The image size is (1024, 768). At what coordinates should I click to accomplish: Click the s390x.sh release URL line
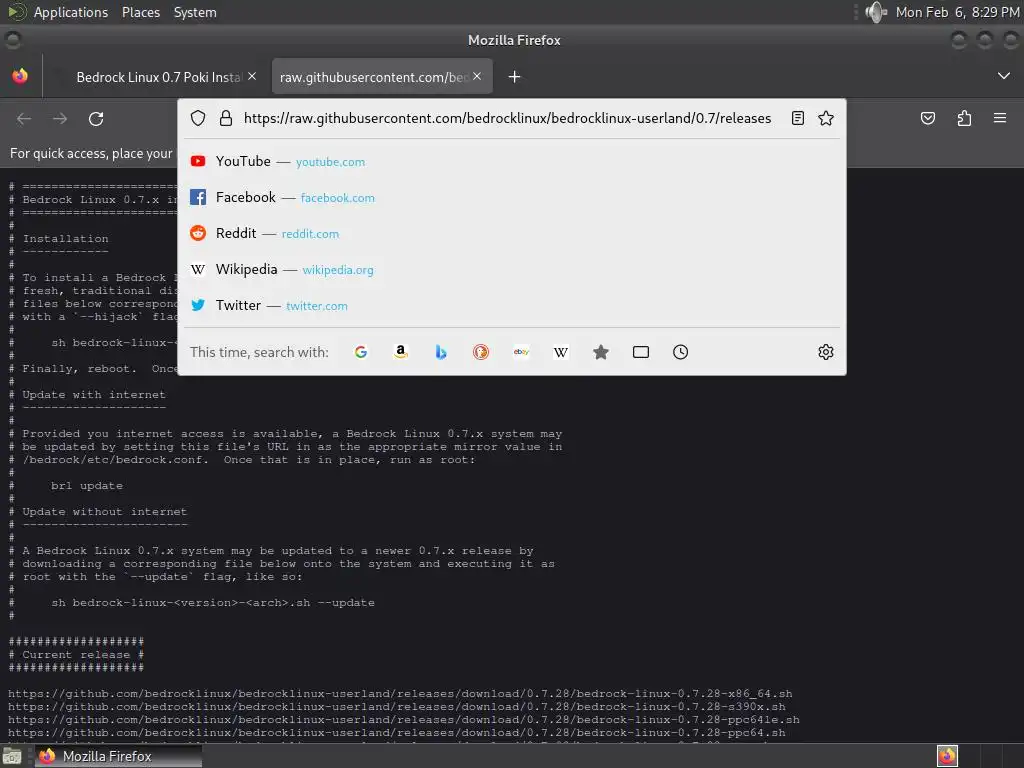(x=396, y=707)
